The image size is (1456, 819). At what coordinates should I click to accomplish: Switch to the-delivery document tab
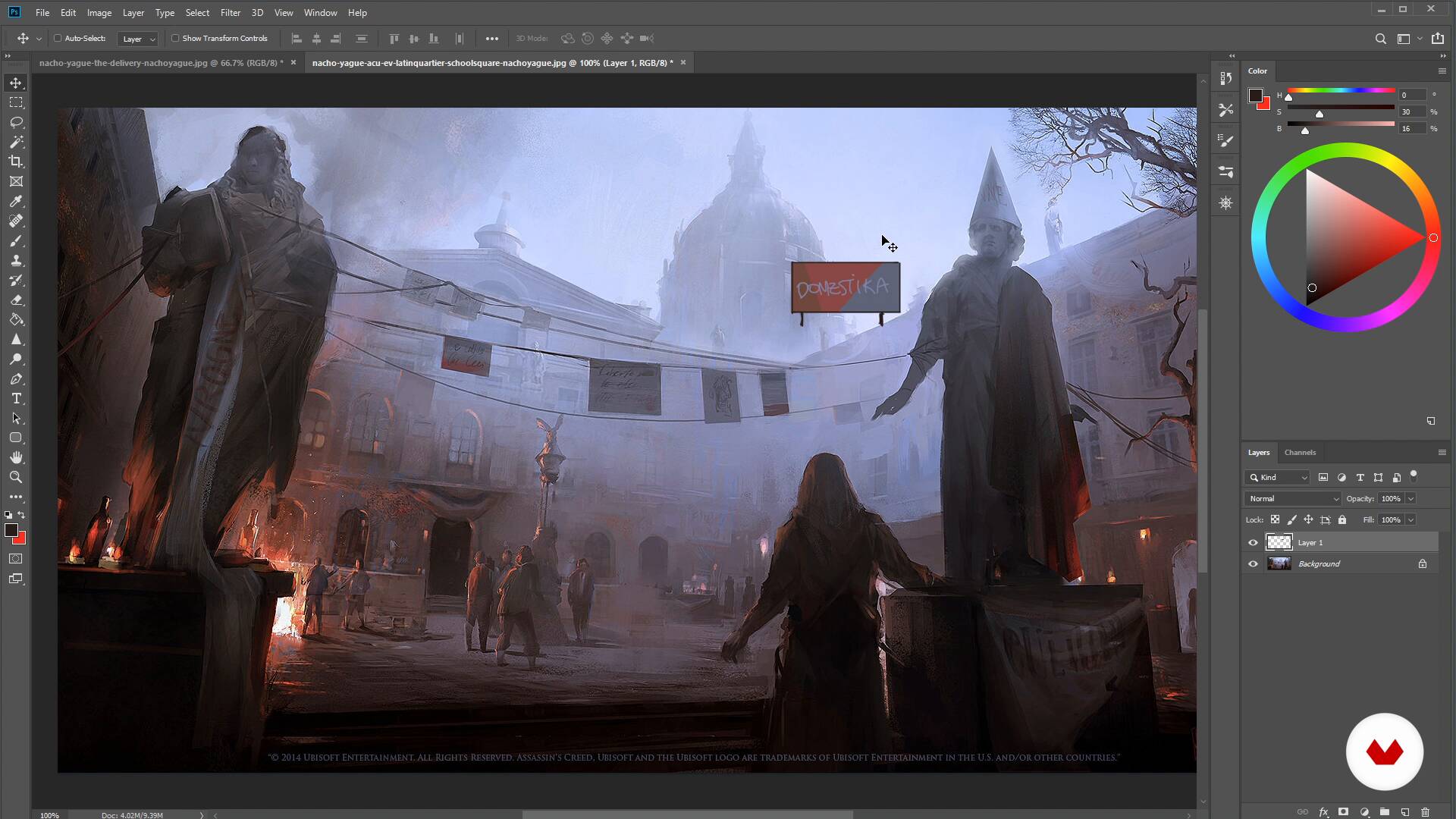coord(161,63)
